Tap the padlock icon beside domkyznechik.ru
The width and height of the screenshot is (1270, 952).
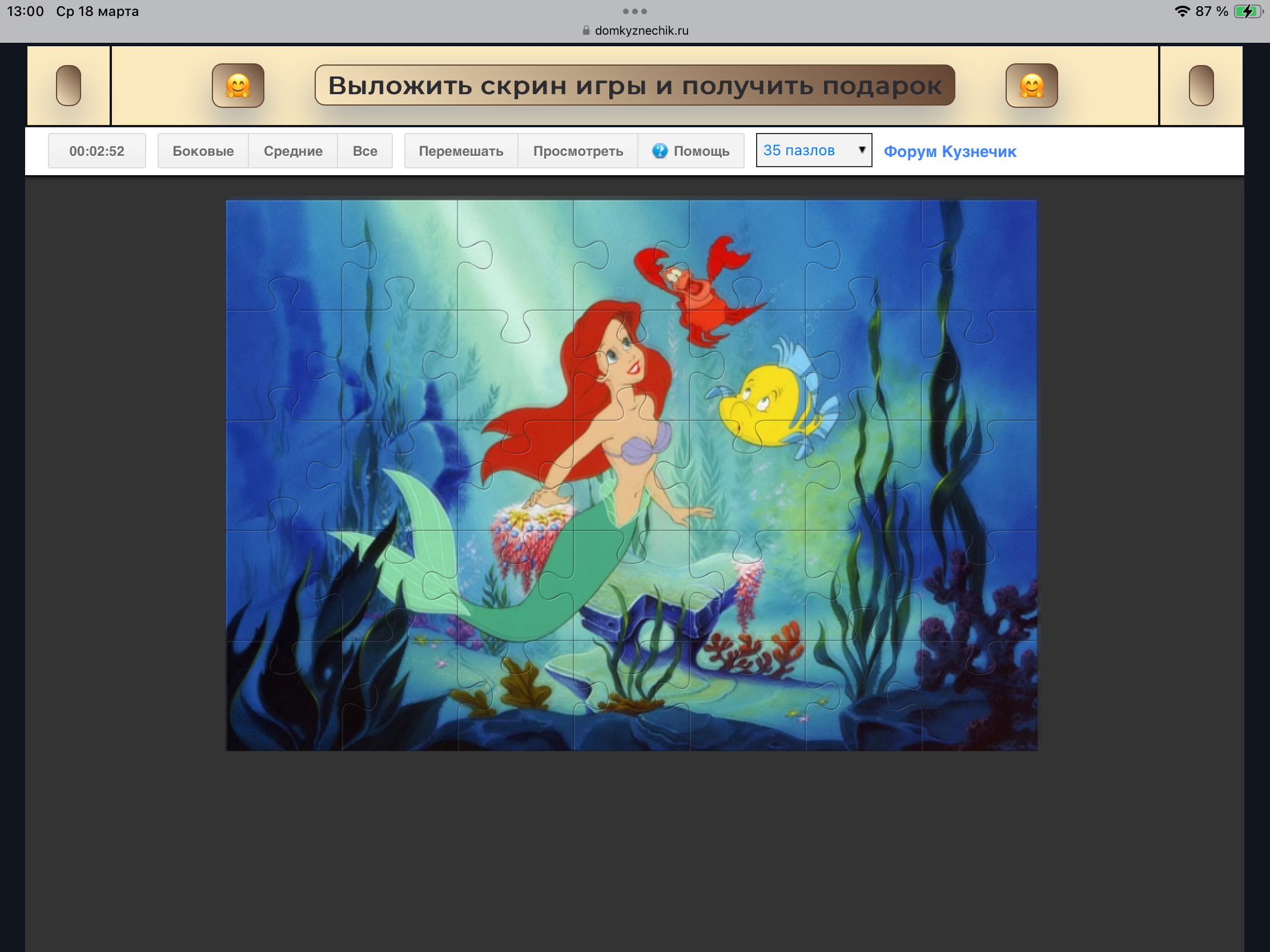[x=586, y=30]
